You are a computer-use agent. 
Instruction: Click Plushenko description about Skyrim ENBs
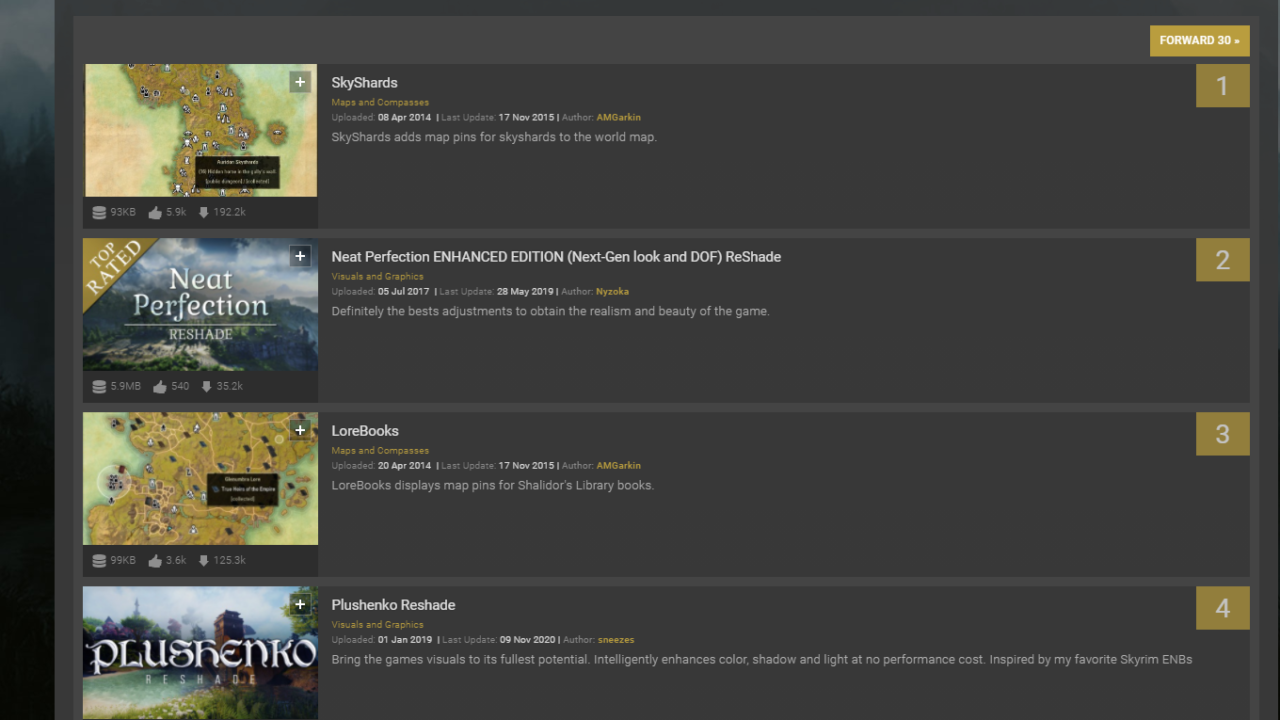(762, 659)
